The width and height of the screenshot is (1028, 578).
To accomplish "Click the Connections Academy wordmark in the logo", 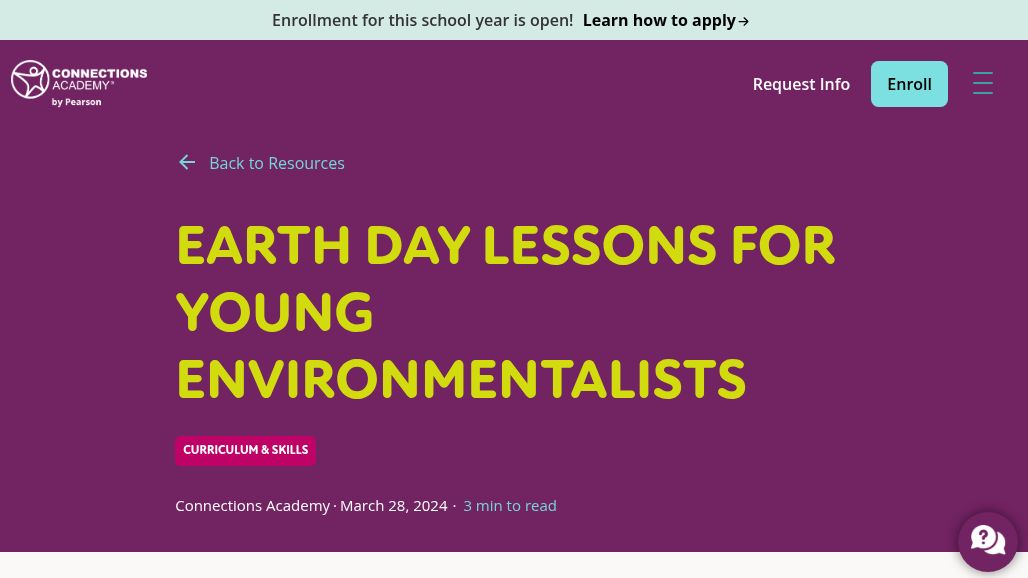I will click(x=98, y=79).
